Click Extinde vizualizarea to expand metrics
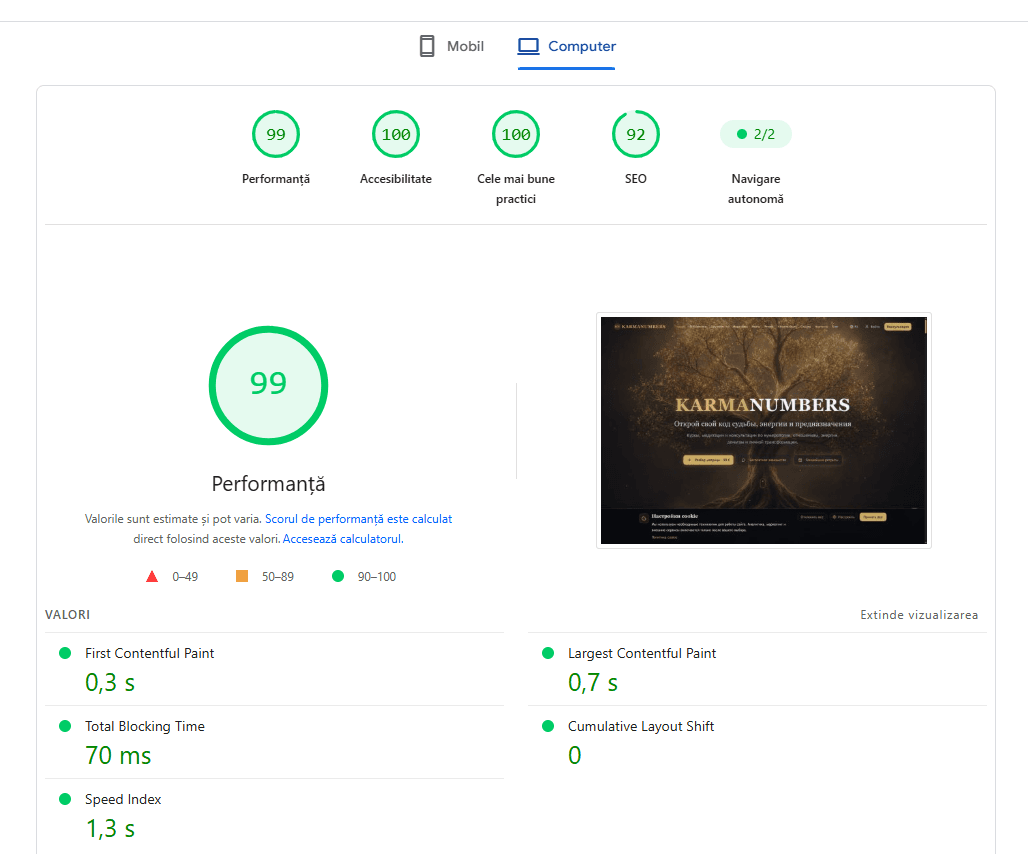 (x=919, y=615)
